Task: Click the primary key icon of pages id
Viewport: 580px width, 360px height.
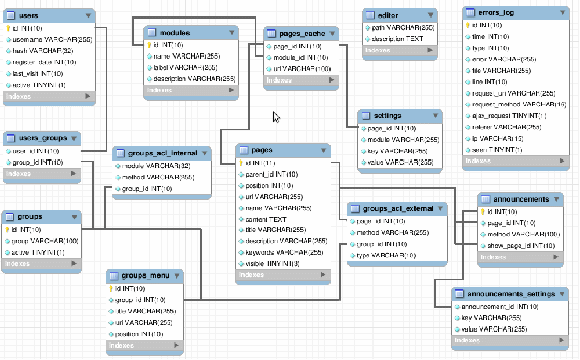Action: pos(241,163)
